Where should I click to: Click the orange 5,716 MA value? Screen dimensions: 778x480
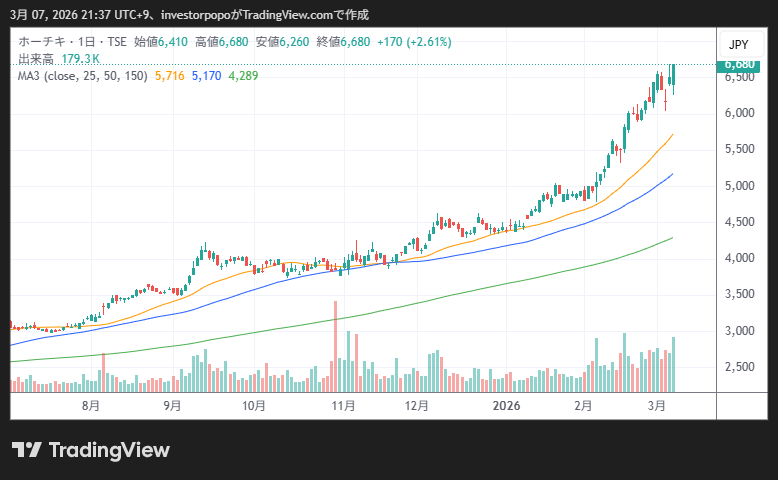tap(169, 75)
